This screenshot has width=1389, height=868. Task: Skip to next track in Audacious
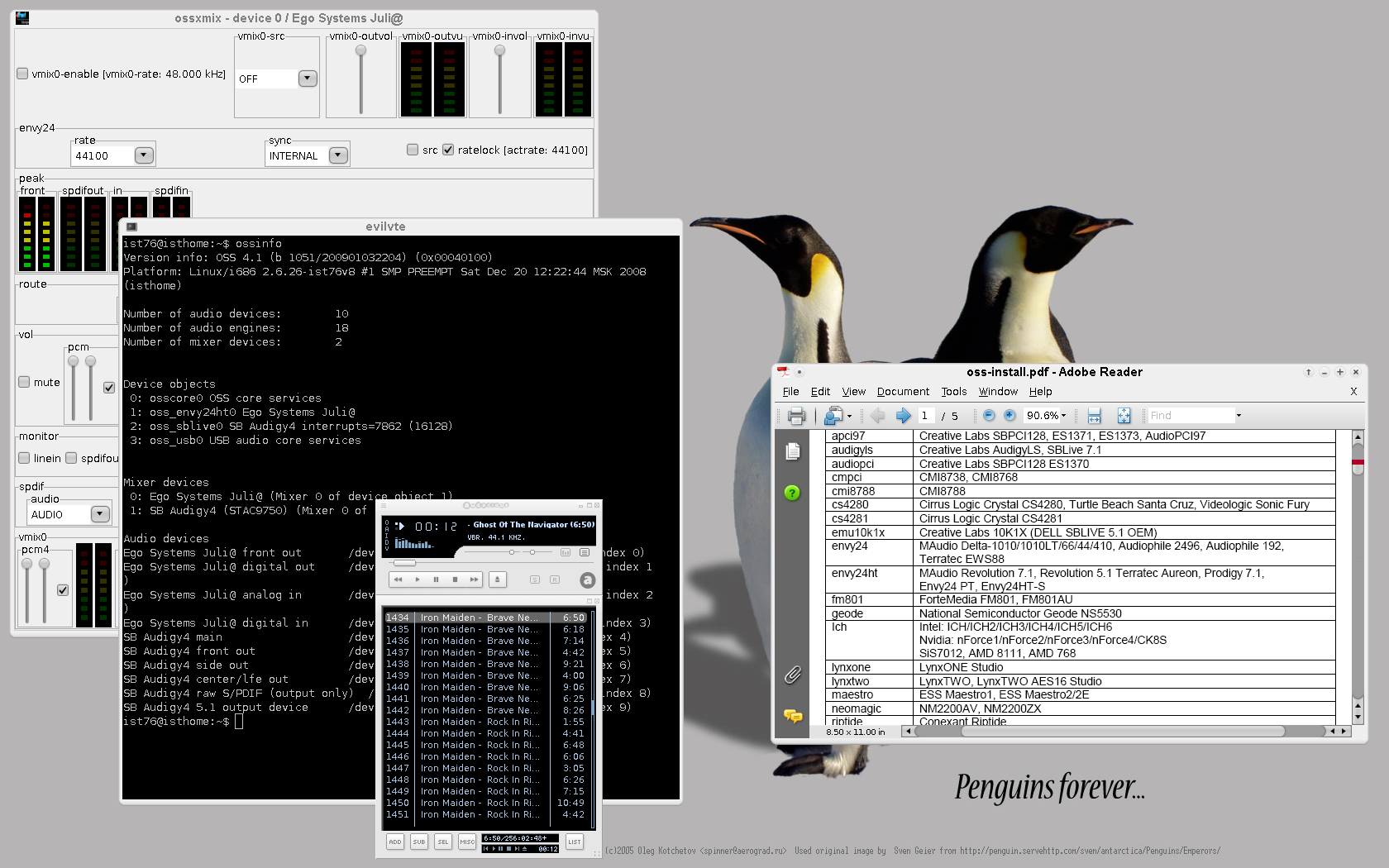(x=474, y=579)
